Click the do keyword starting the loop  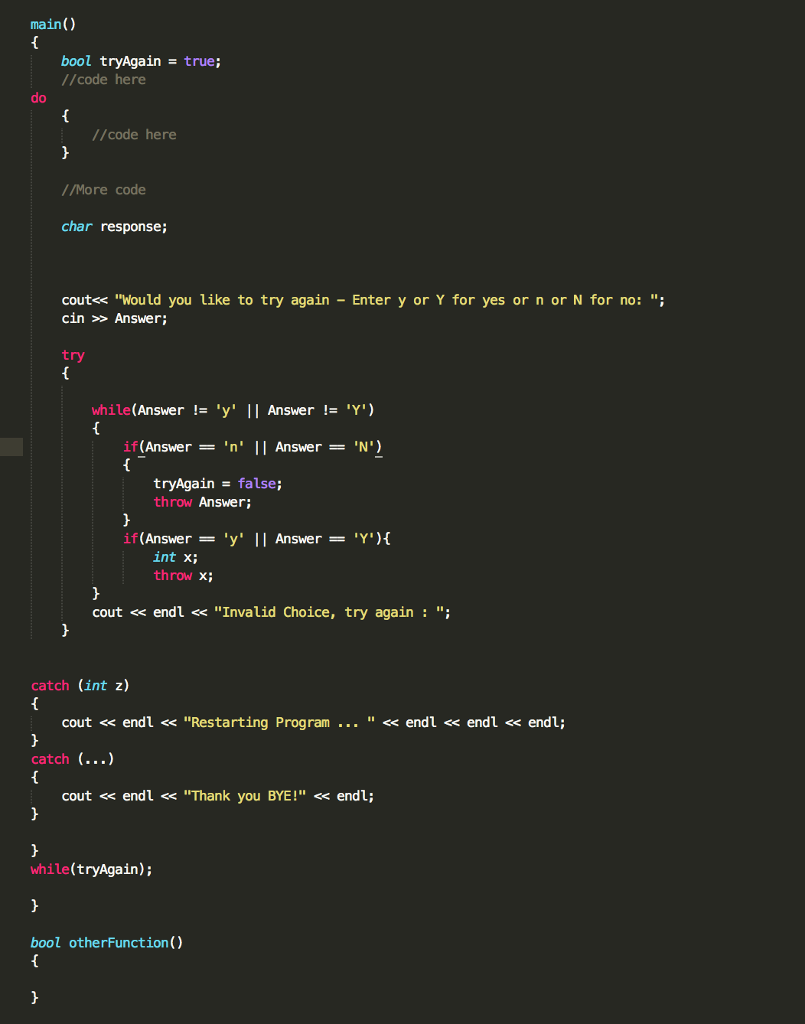click(x=37, y=97)
